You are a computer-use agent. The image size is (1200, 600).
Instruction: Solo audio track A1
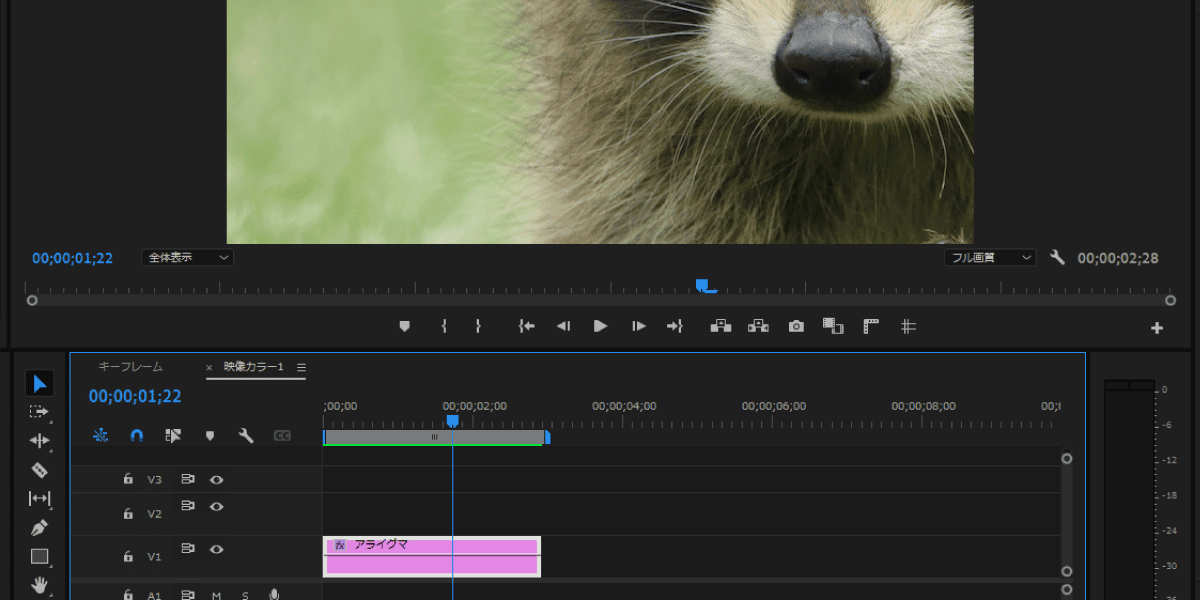pyautogui.click(x=245, y=596)
